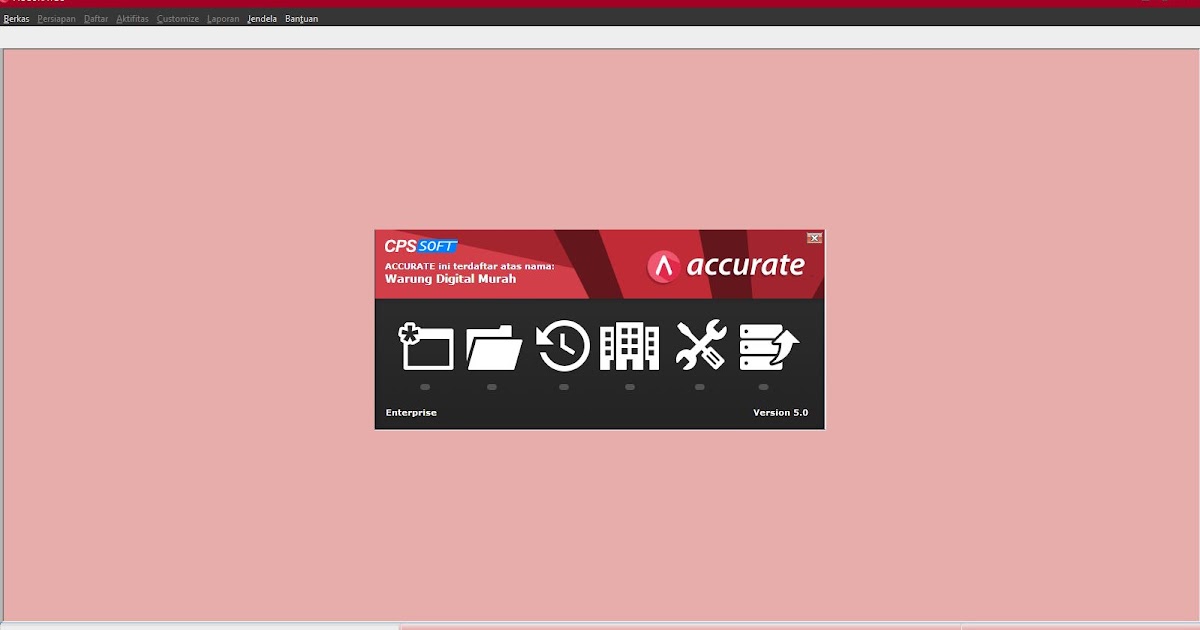Open existing database folder icon

click(x=494, y=347)
